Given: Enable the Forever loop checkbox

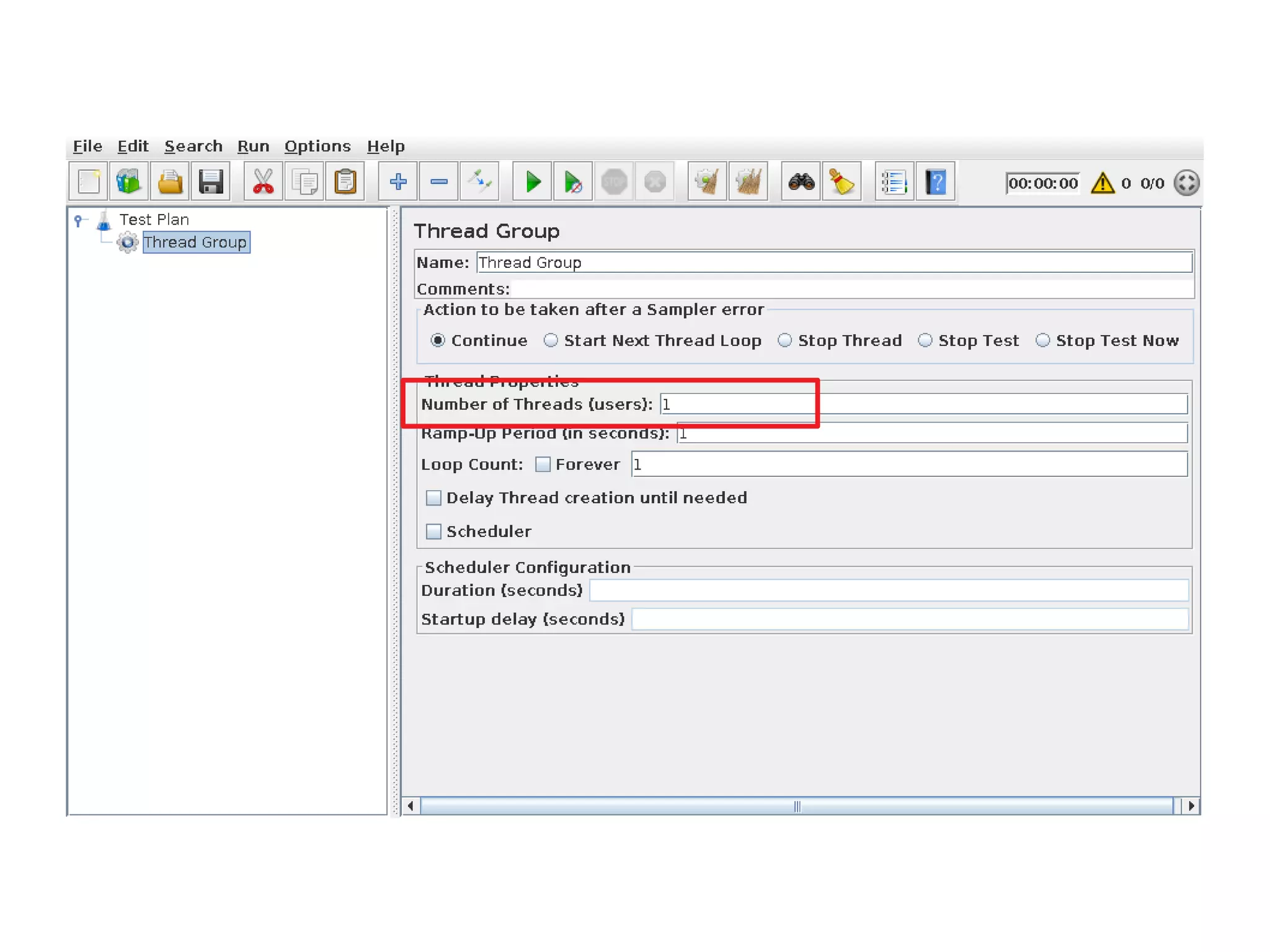Looking at the screenshot, I should [x=543, y=465].
